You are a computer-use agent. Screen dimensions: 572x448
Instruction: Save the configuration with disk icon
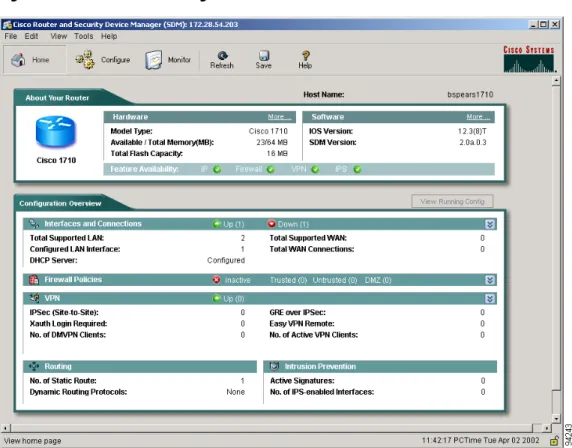click(263, 60)
